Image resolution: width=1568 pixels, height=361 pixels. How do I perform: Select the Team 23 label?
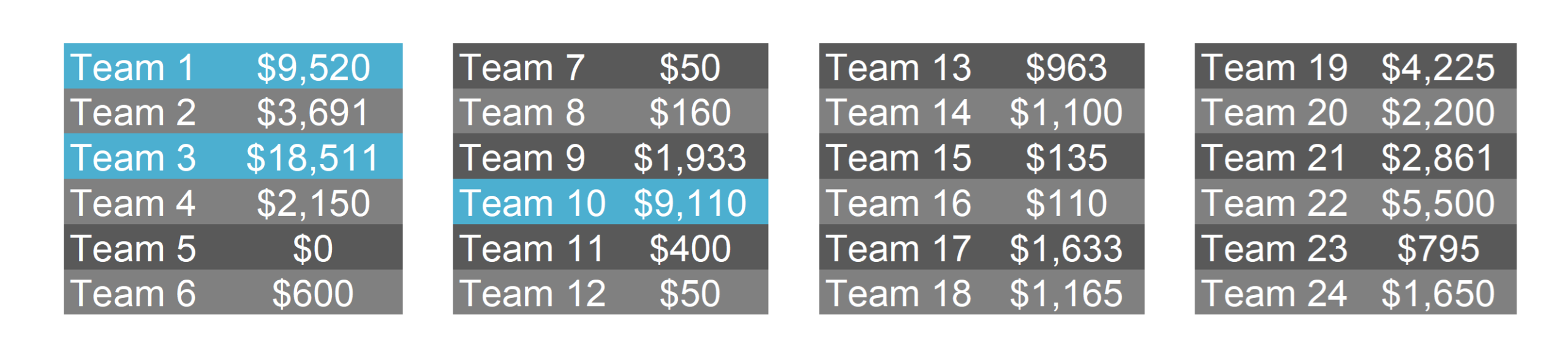(x=1274, y=248)
